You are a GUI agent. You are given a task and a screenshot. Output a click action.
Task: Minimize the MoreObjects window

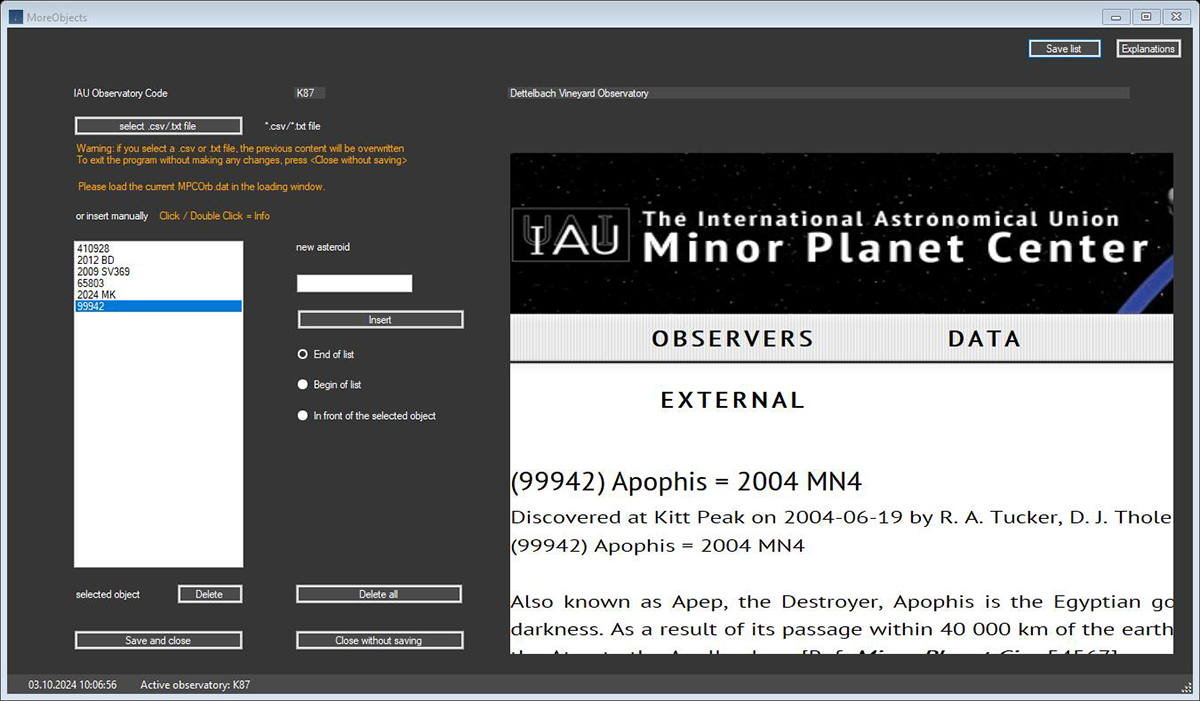1116,16
